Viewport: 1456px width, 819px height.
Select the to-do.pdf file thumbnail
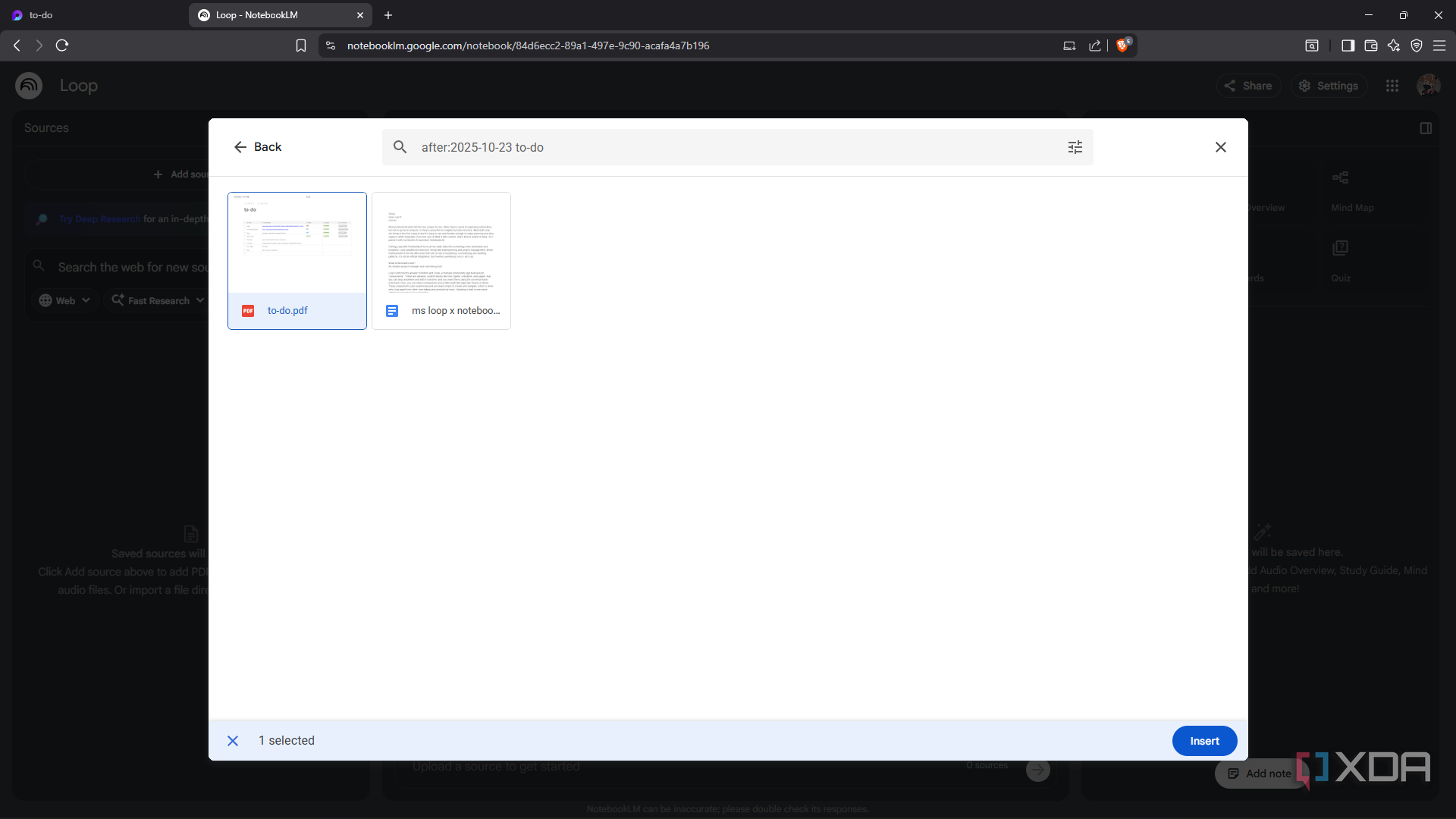click(297, 261)
